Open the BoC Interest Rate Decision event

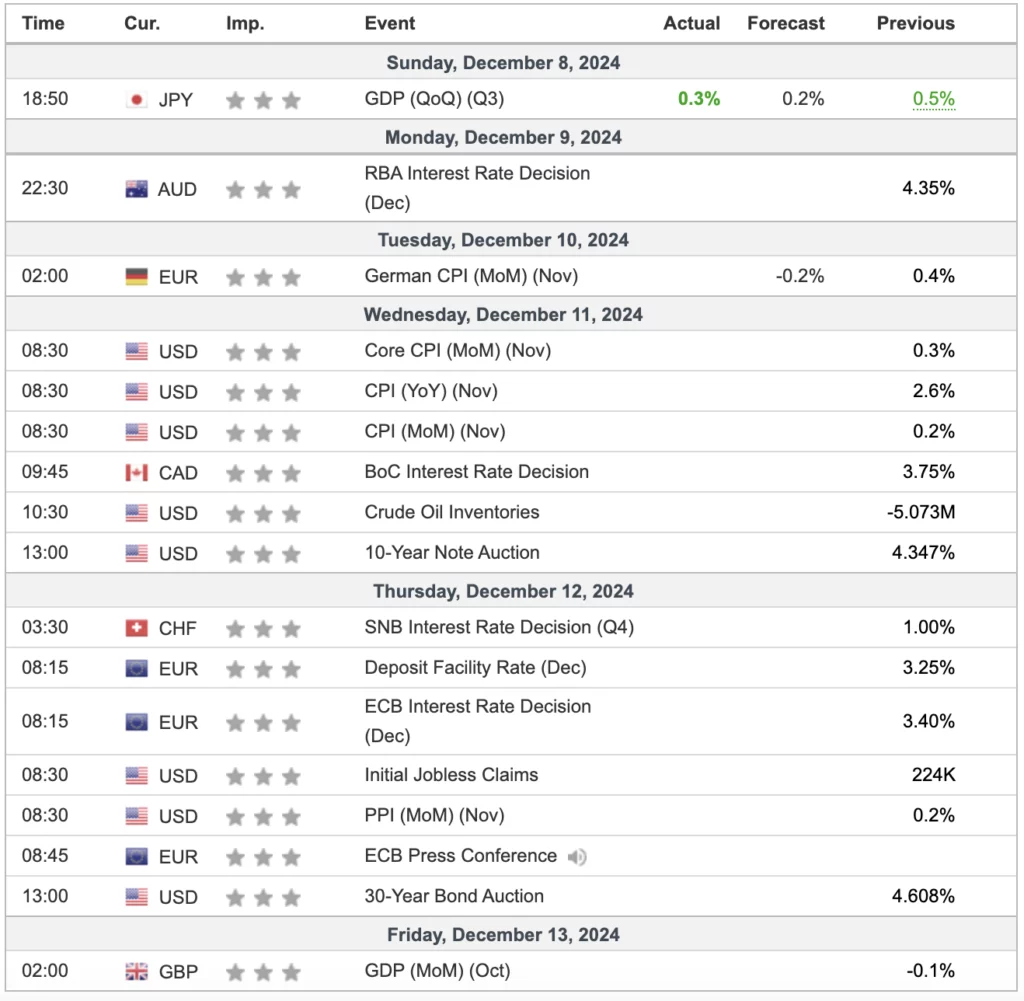click(x=477, y=471)
